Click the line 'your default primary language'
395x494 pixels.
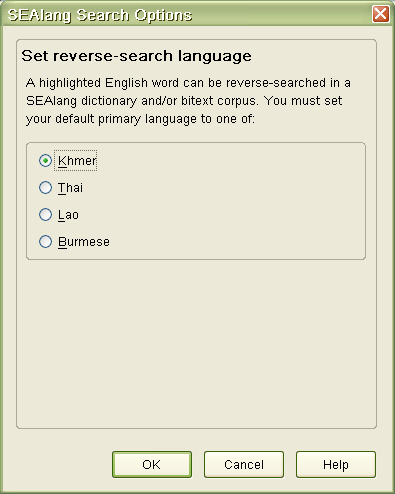(140, 119)
